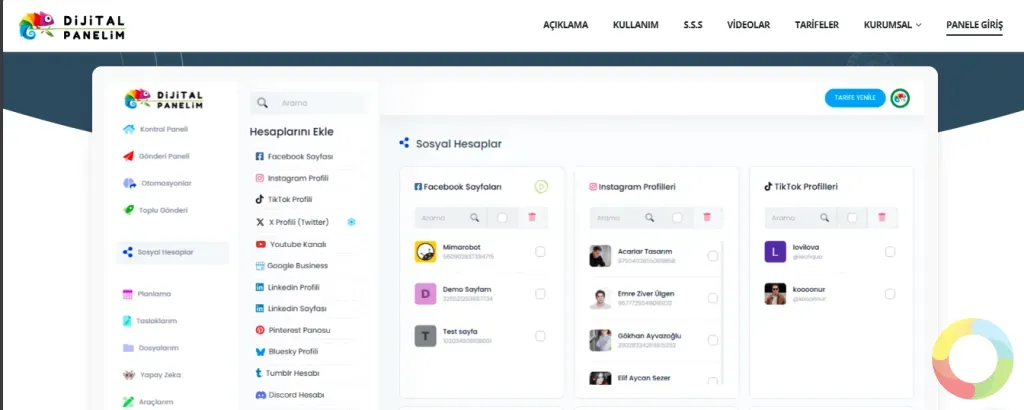Check the lovilova TikTok checkbox
The width and height of the screenshot is (1024, 410).
pyautogui.click(x=890, y=252)
